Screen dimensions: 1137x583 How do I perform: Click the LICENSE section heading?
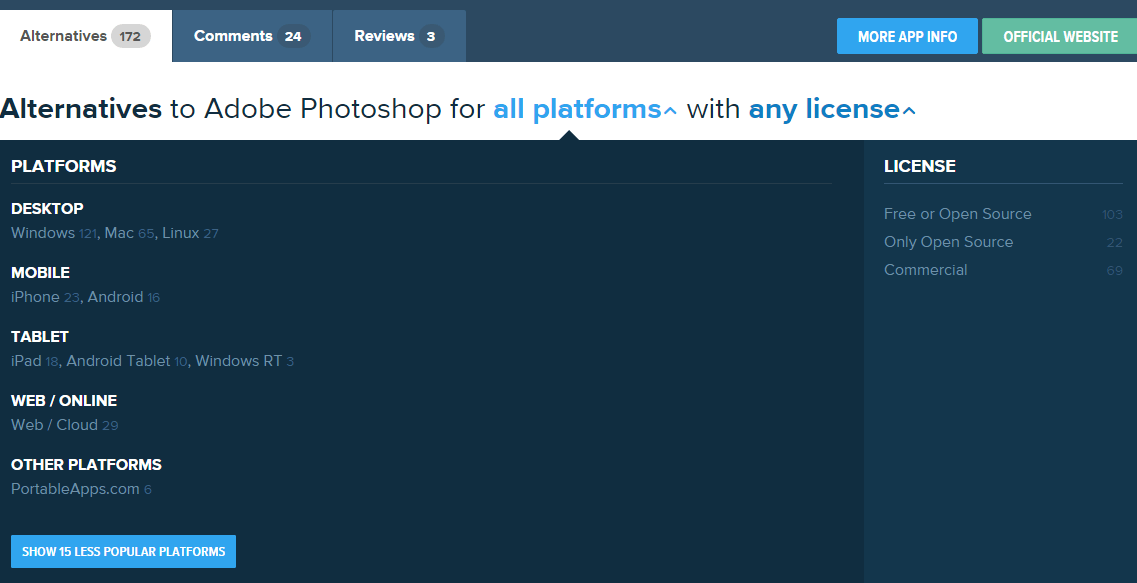[919, 166]
